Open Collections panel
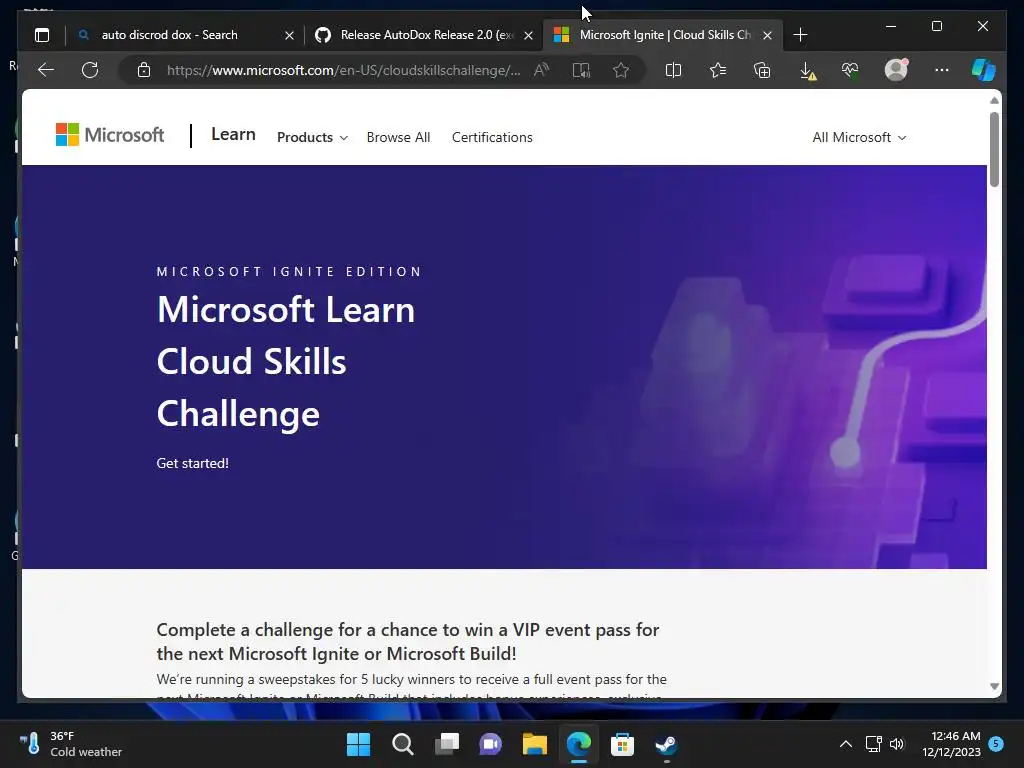1024x768 pixels. tap(762, 70)
